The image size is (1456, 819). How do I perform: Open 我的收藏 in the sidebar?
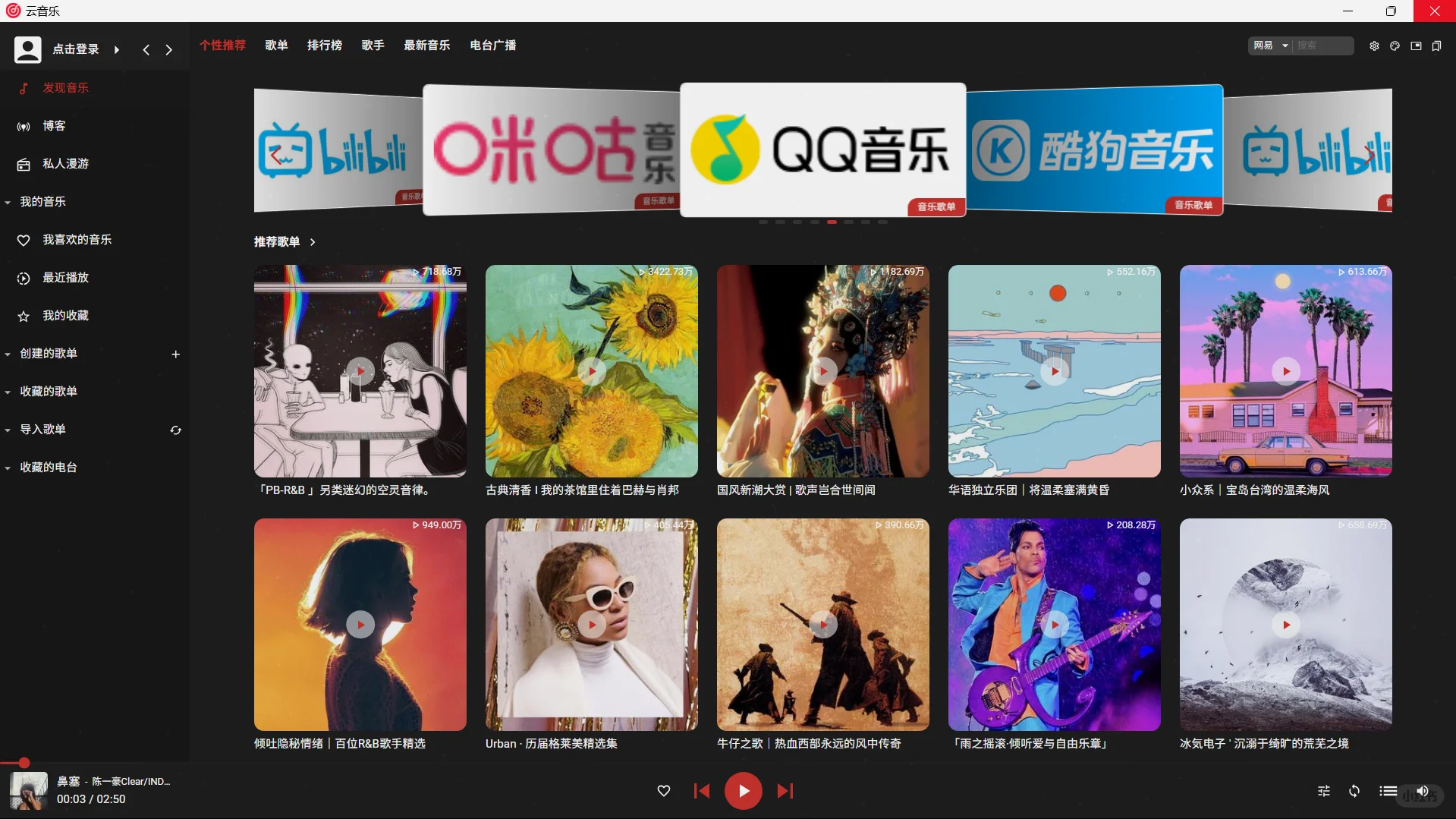pos(95,316)
